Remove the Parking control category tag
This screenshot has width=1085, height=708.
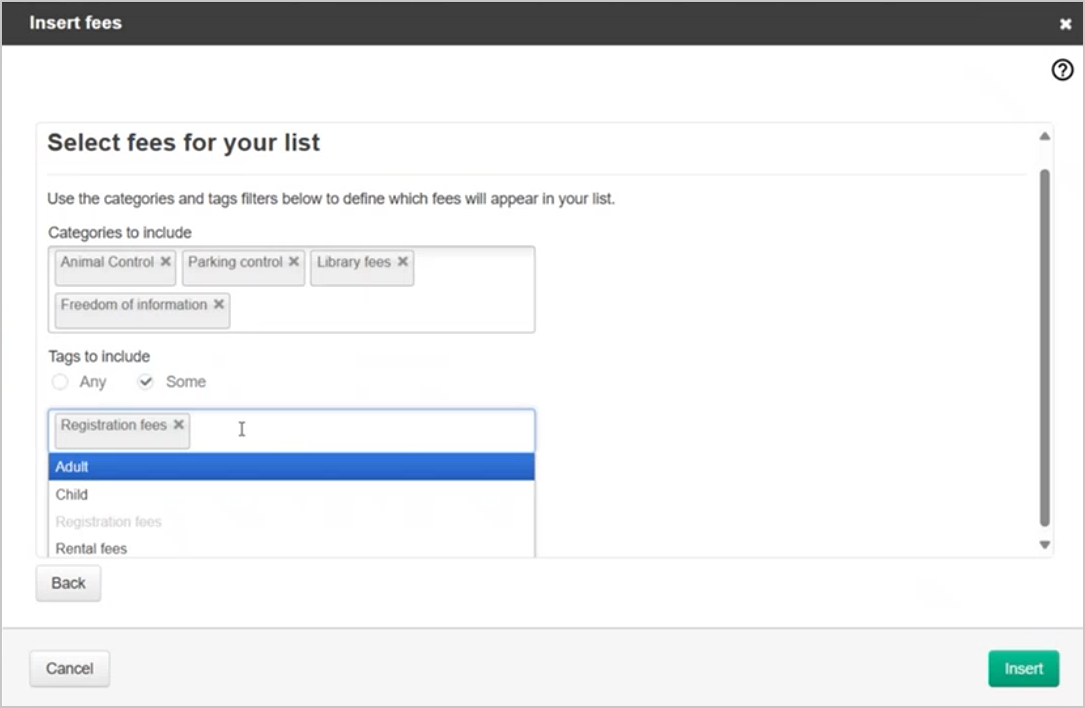[x=294, y=262]
